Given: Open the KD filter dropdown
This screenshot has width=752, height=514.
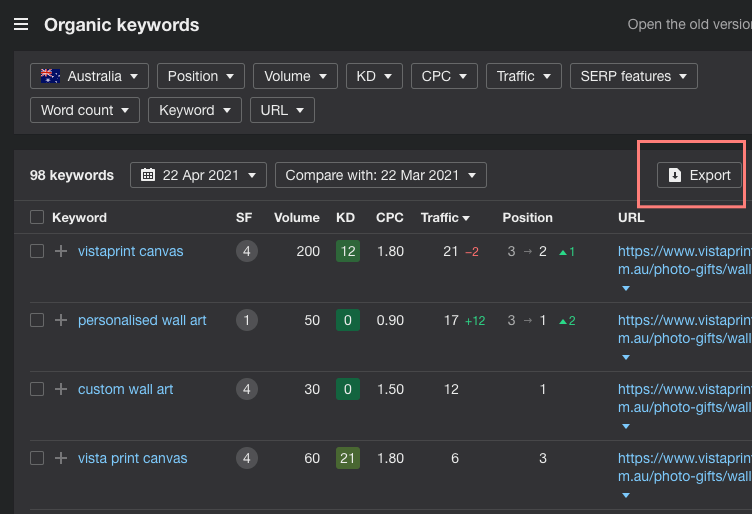Looking at the screenshot, I should click(x=374, y=76).
